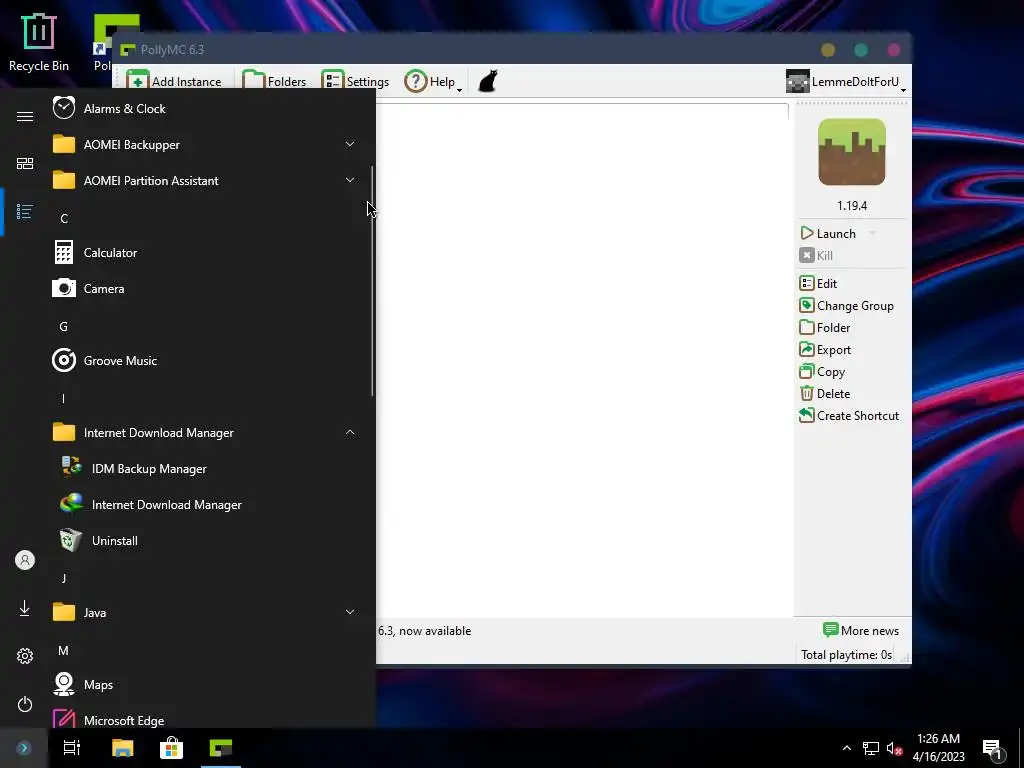Delete the instance

825,393
